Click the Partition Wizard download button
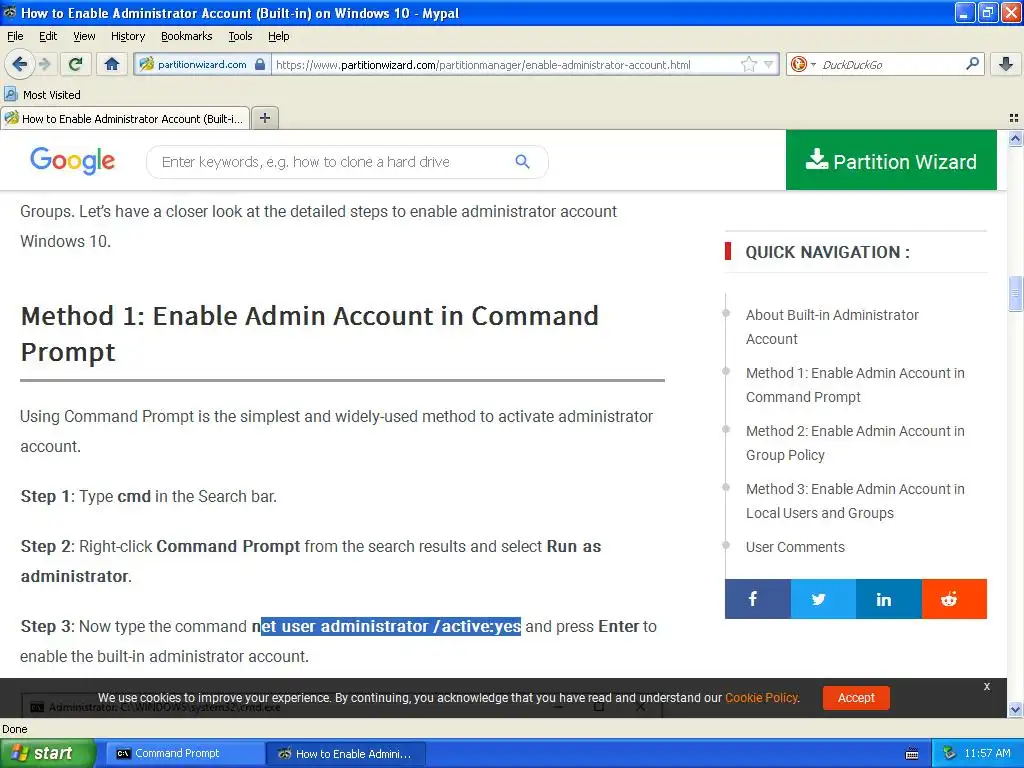The width and height of the screenshot is (1024, 768). (x=891, y=161)
